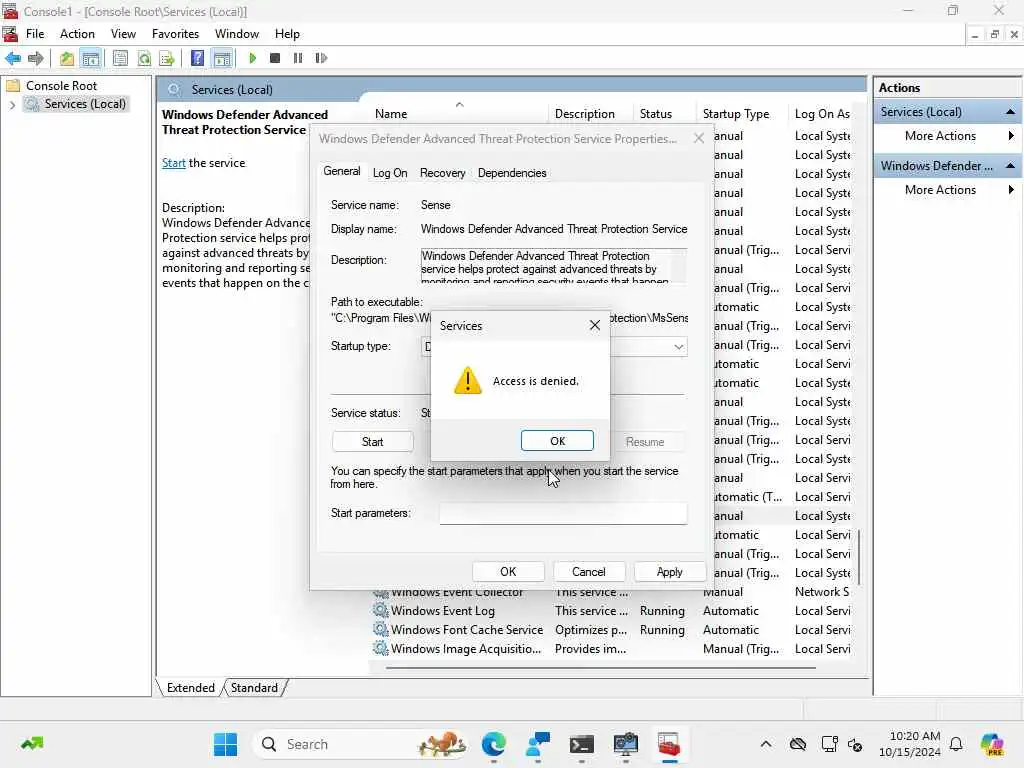1024x768 pixels.
Task: Click the Refresh toolbar icon
Action: [x=144, y=58]
